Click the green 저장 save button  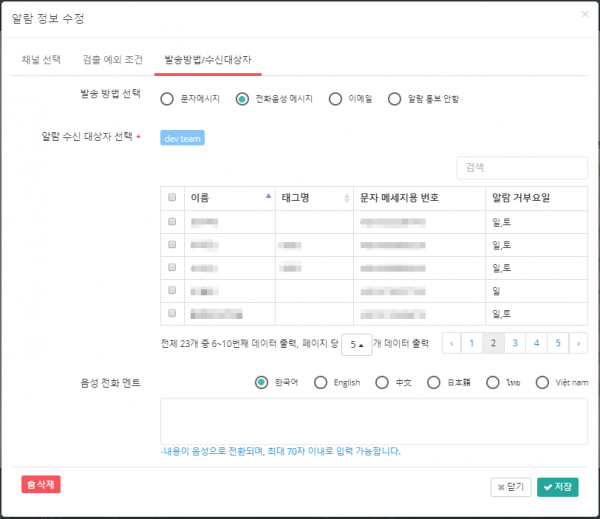pyautogui.click(x=558, y=487)
